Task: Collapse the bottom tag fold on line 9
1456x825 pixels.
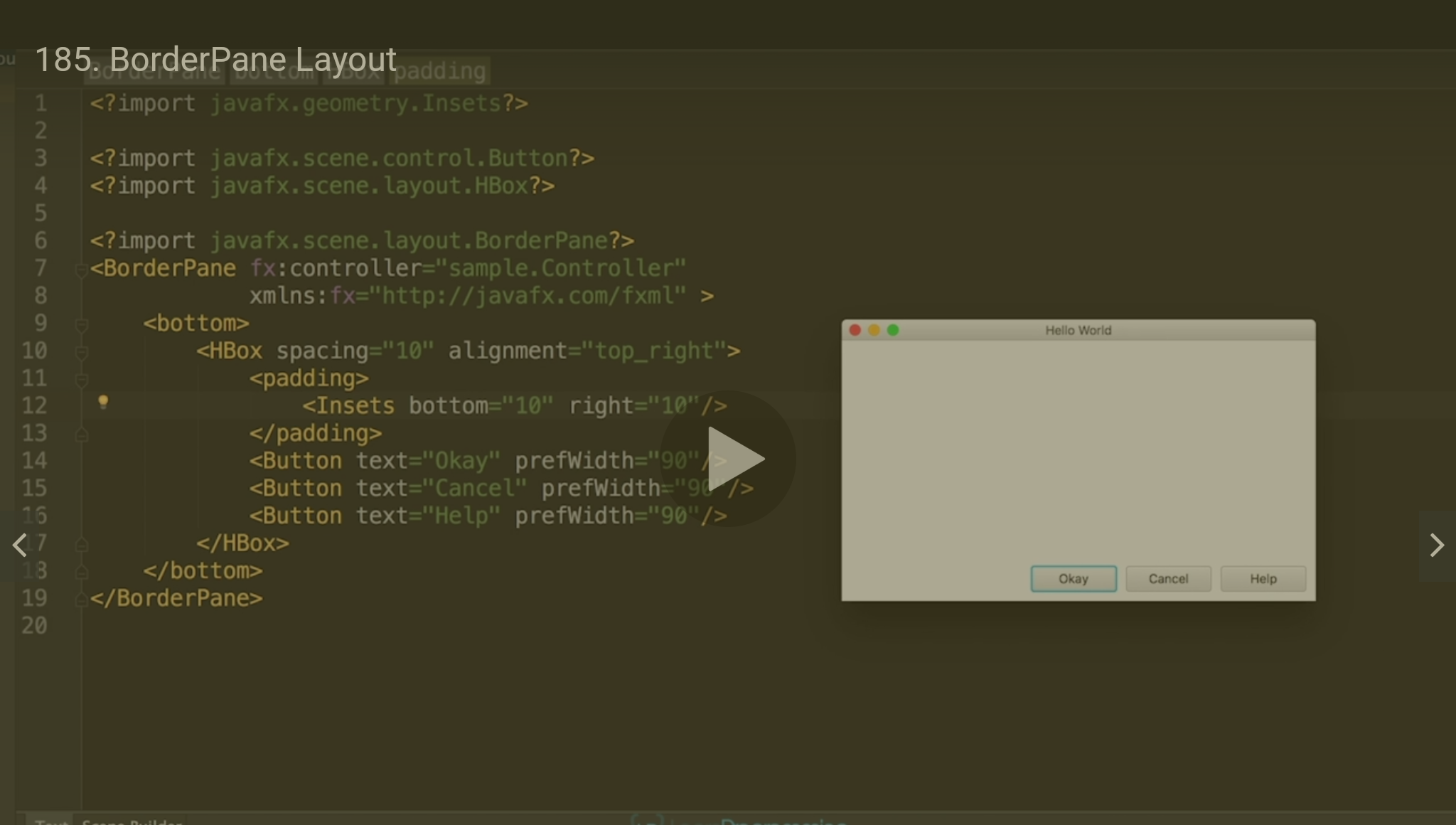Action: (x=82, y=325)
